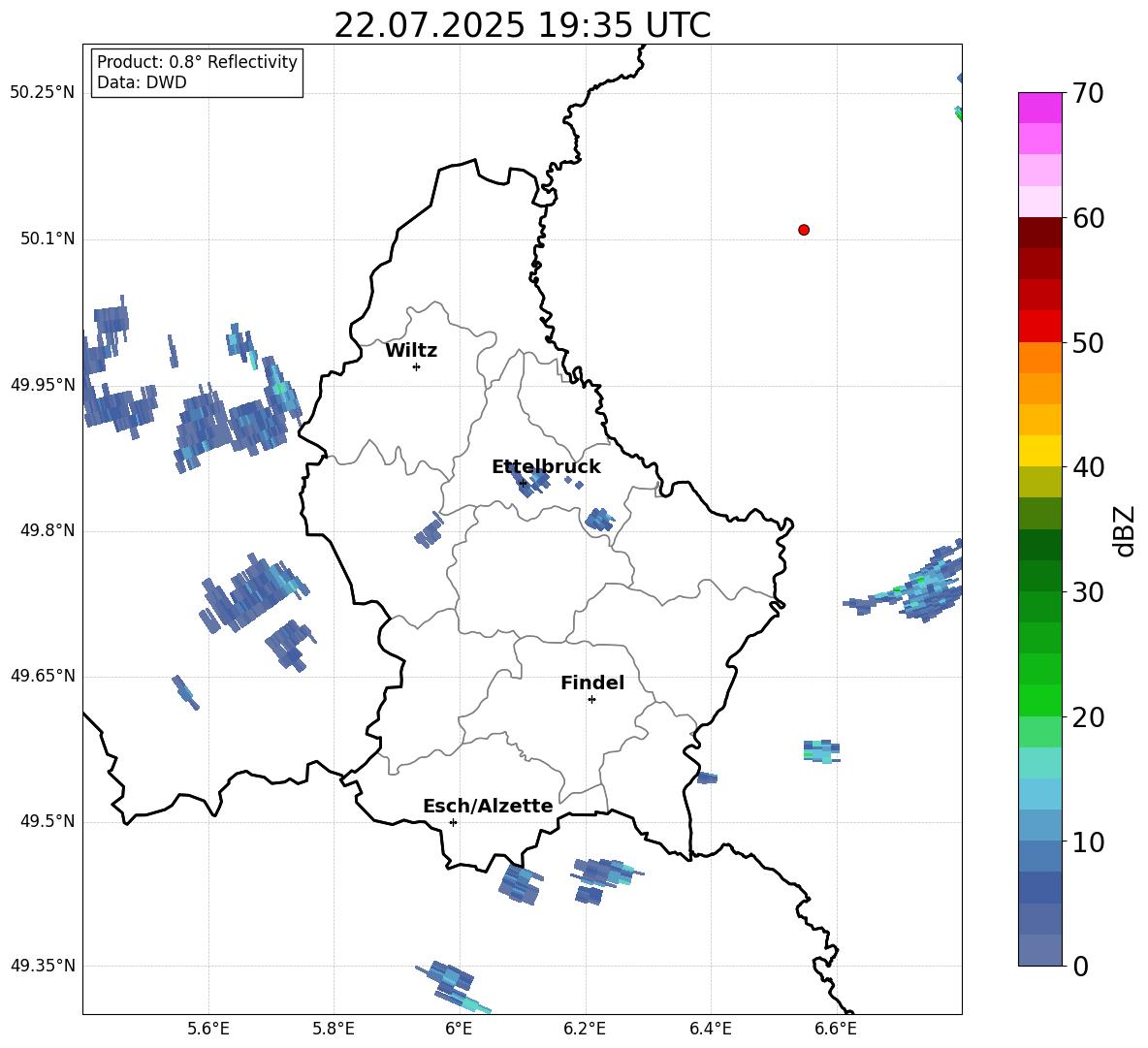Click the 'Product: 0.8° Reflectivity' text
Viewport: 1148px width, 1048px height.
[x=197, y=62]
